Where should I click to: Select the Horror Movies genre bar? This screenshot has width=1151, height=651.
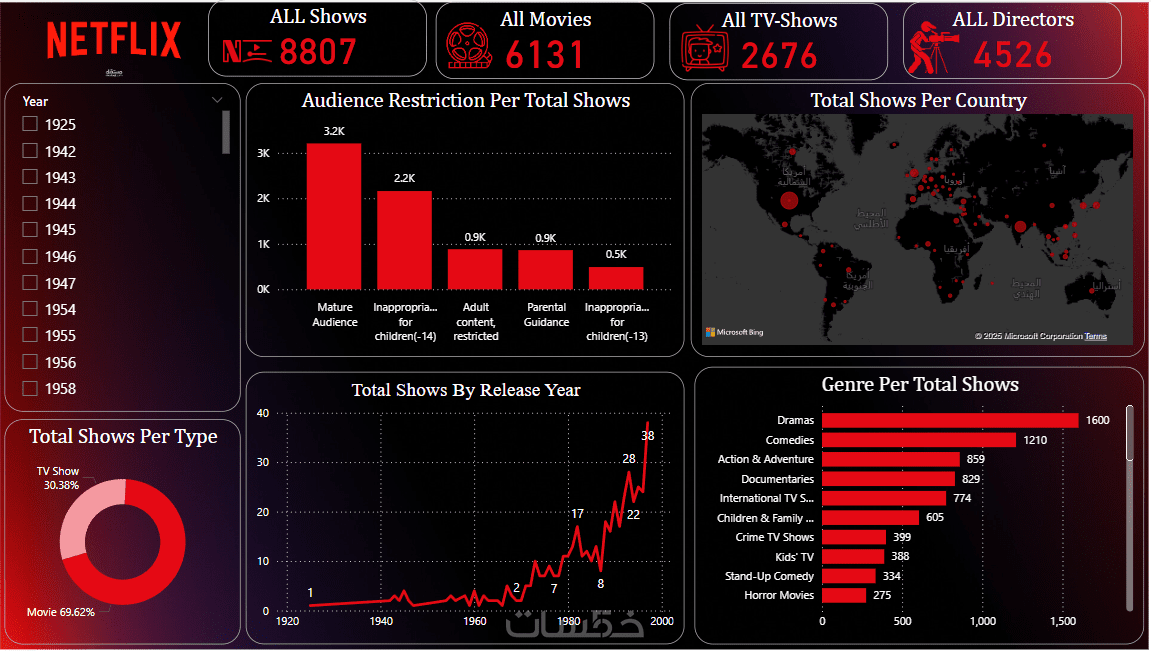[844, 595]
